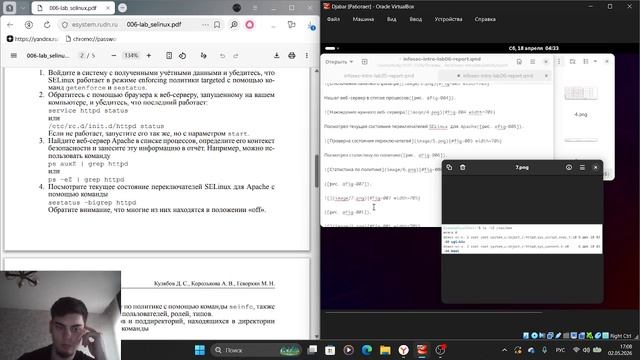Screen dimensions: 640x360
Task: Toggle the microphone tray icon
Action: pos(544,350)
